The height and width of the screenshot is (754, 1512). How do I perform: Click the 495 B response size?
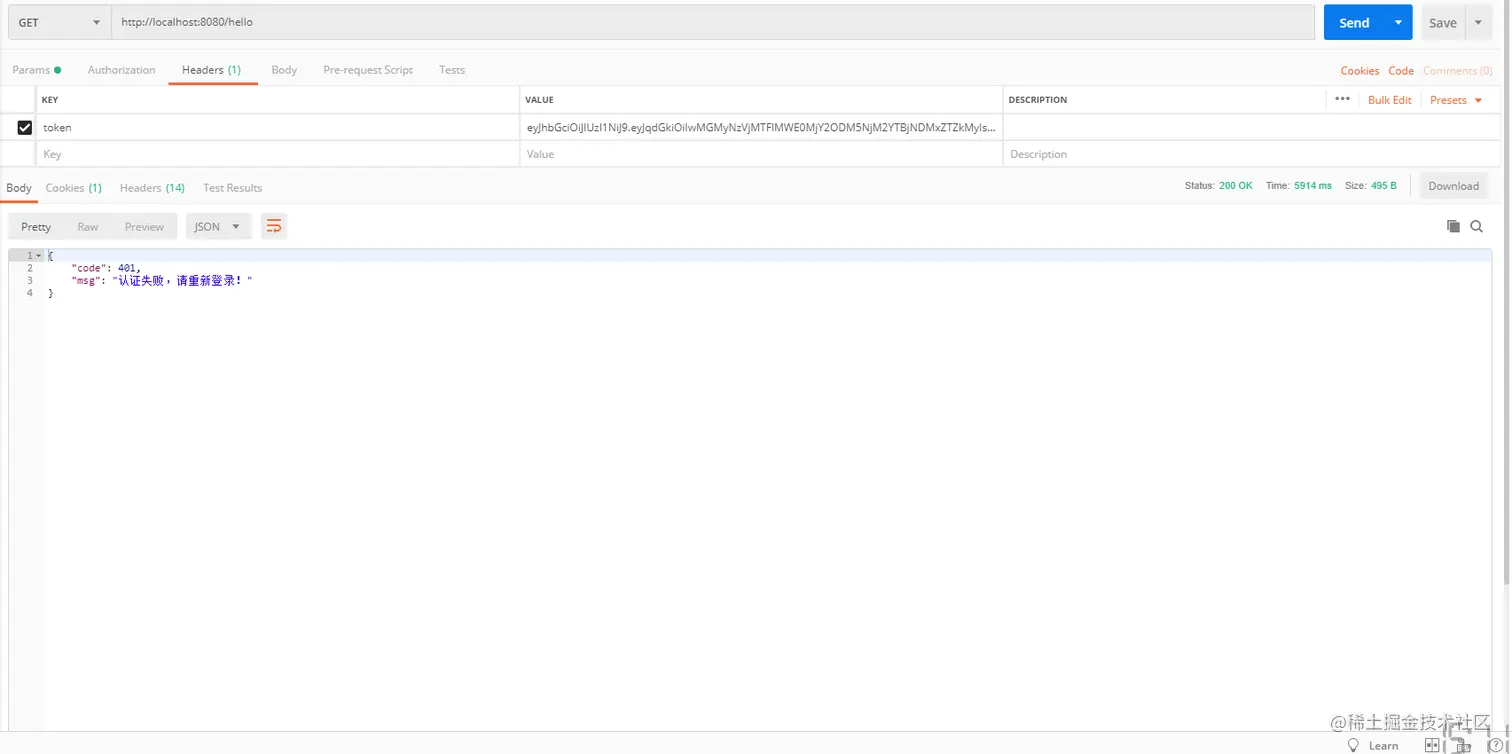point(1384,186)
